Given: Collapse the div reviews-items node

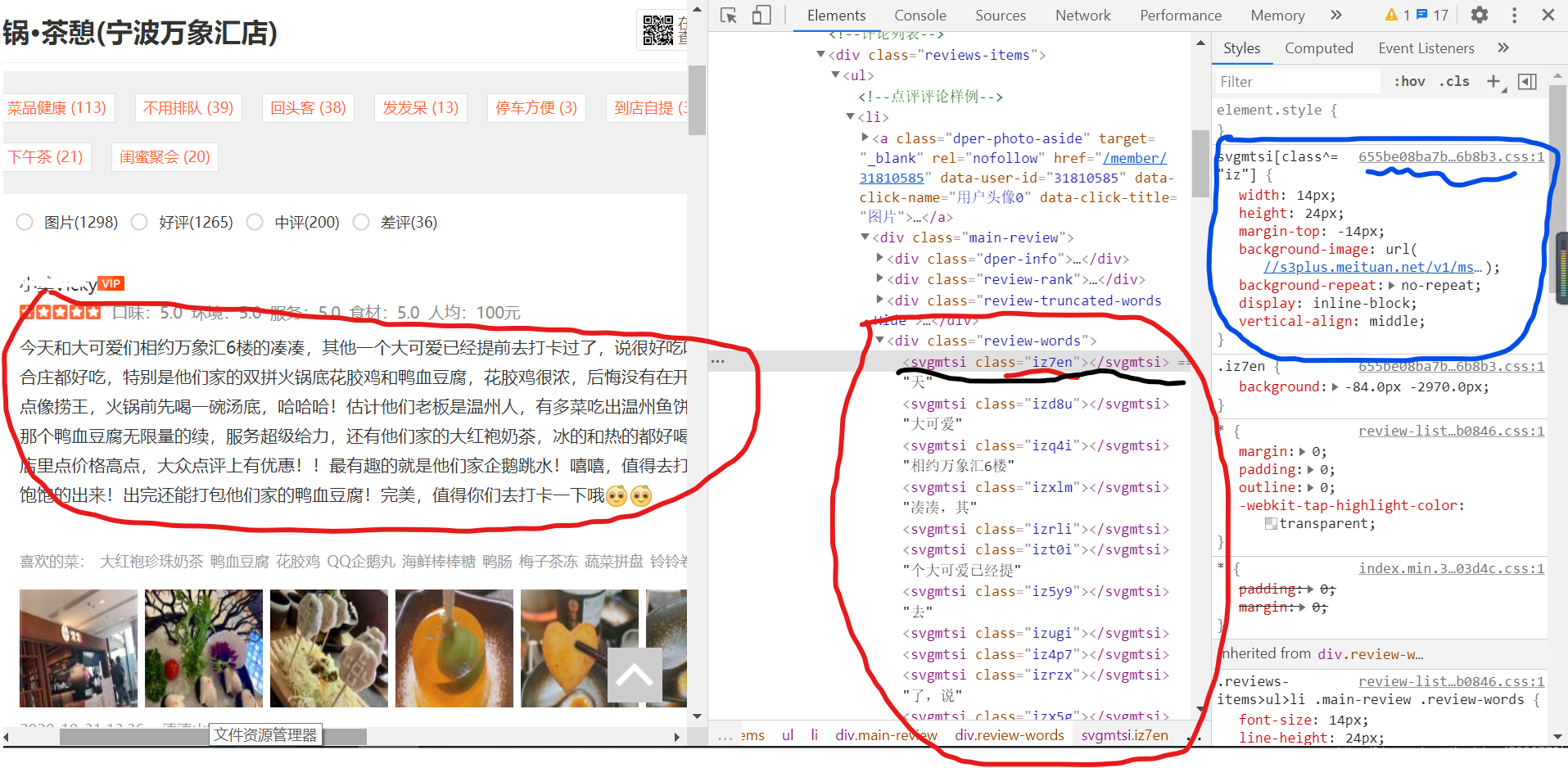Looking at the screenshot, I should coord(820,54).
